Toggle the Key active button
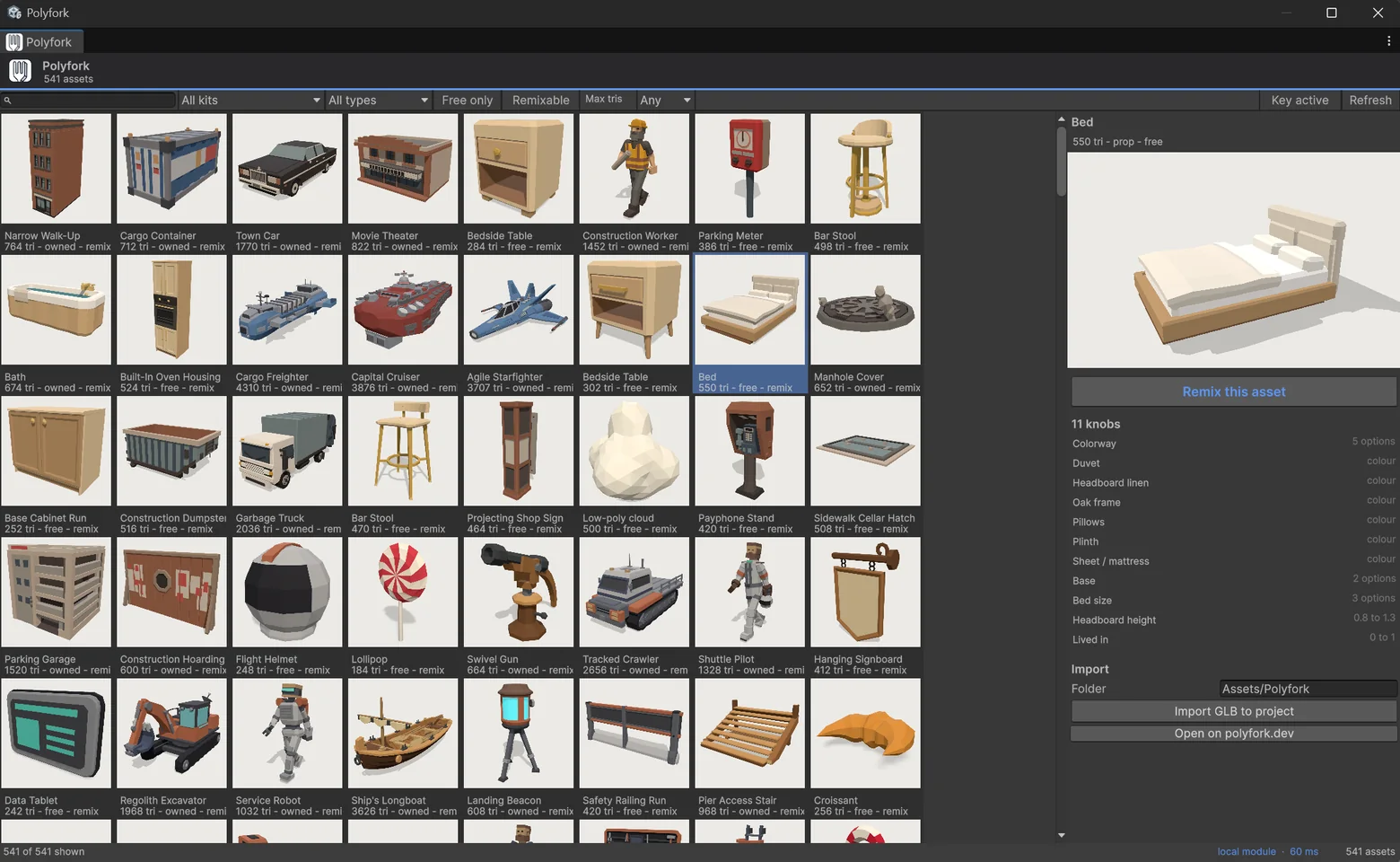This screenshot has height=862, width=1400. [x=1299, y=100]
